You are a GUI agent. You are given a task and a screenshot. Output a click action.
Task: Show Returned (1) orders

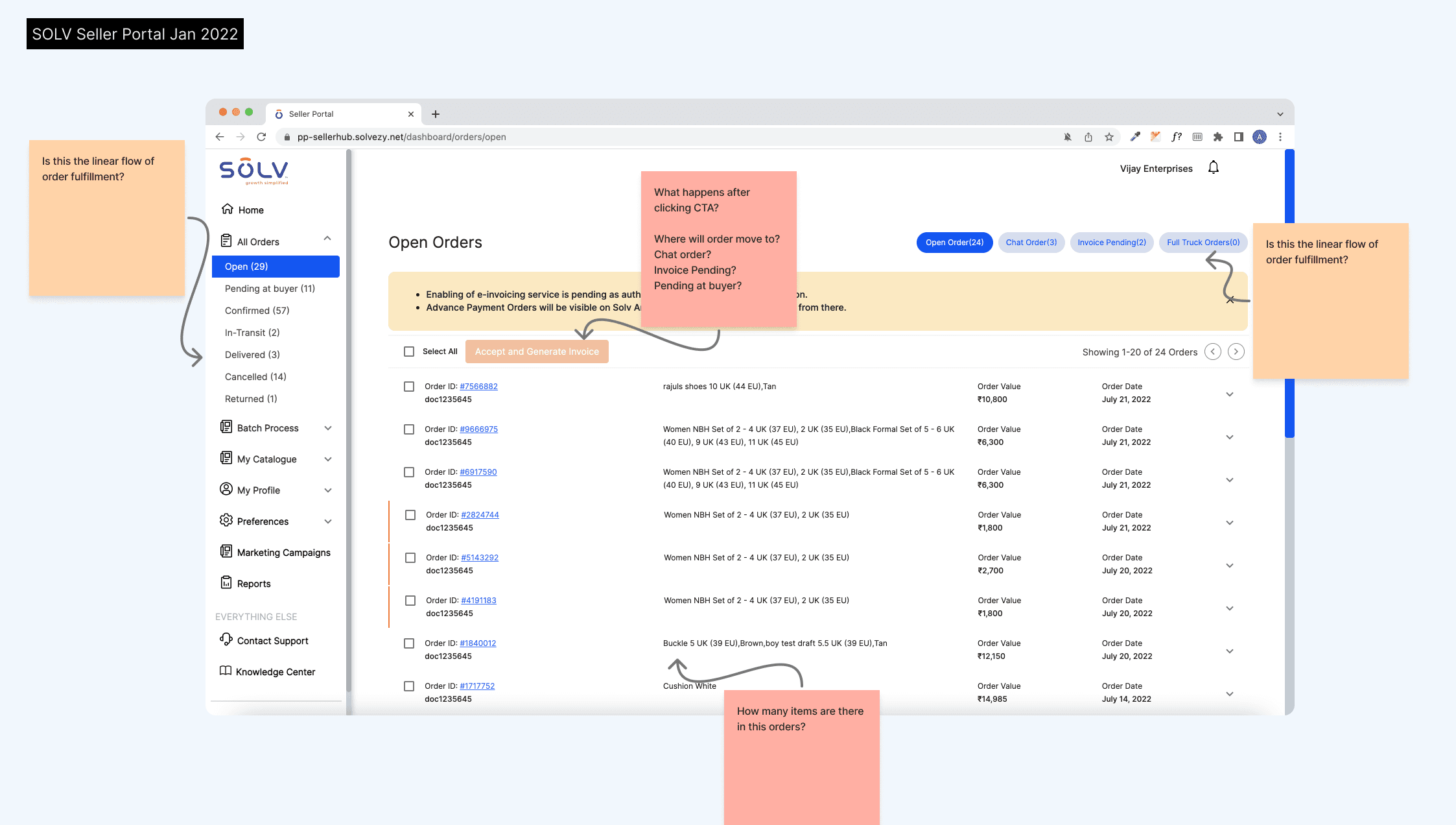(251, 399)
